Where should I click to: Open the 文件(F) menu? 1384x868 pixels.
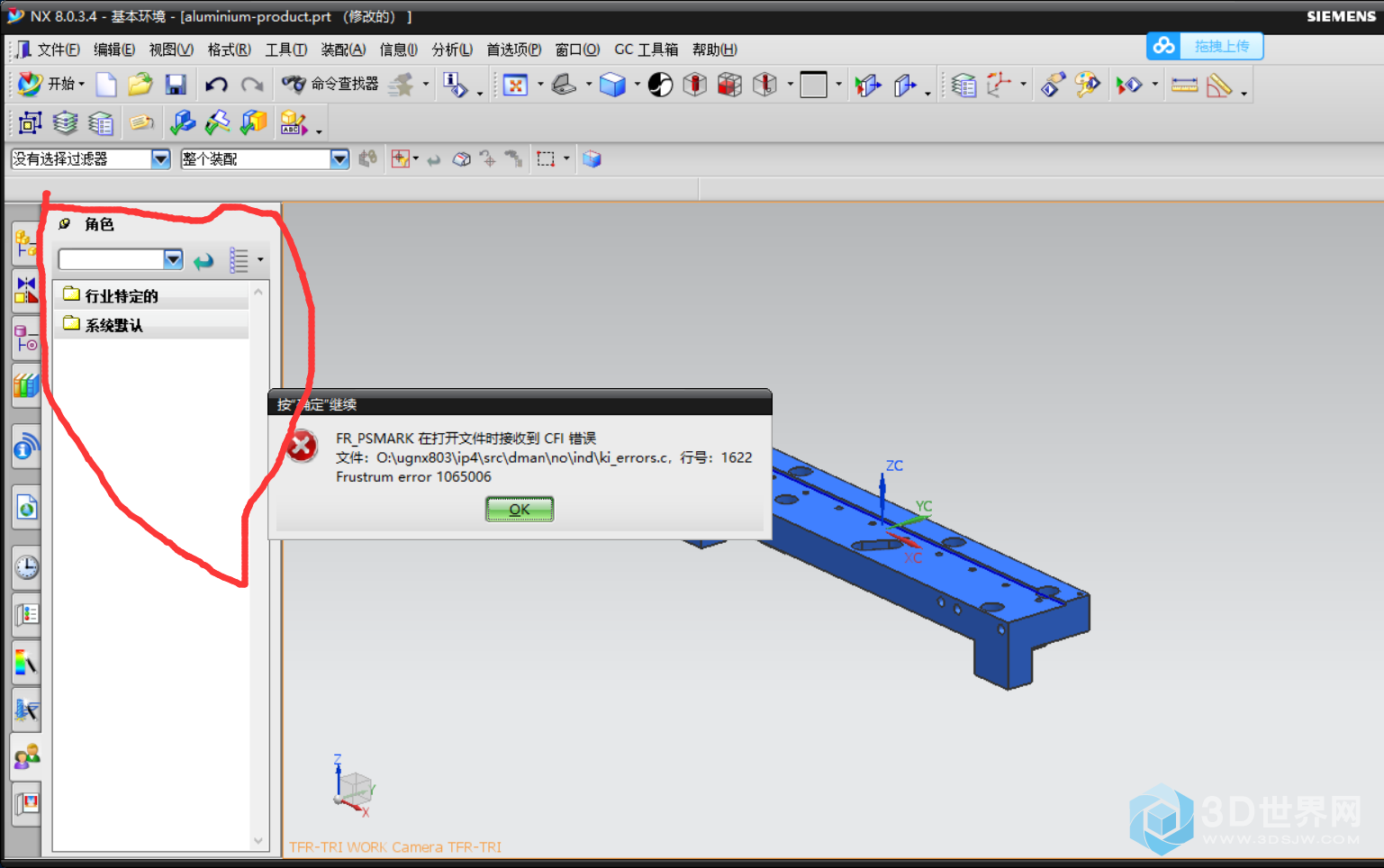[x=59, y=50]
